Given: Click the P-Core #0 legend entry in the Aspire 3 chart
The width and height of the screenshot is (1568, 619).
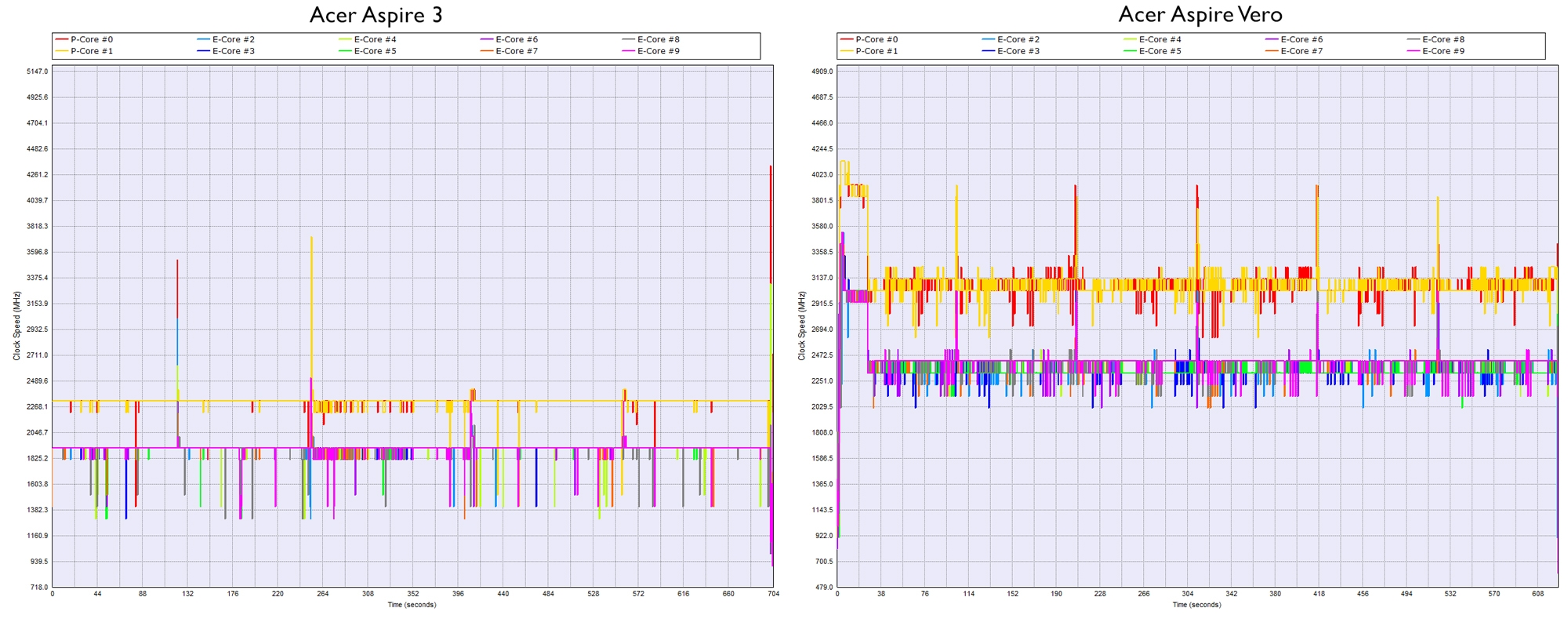Looking at the screenshot, I should click(85, 39).
